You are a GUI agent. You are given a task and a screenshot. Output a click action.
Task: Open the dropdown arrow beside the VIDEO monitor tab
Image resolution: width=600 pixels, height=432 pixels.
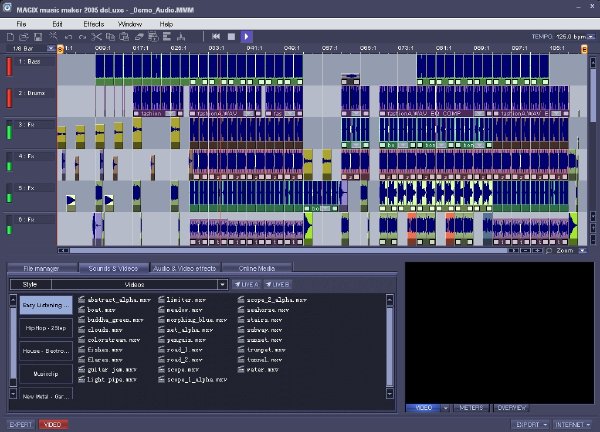(445, 408)
